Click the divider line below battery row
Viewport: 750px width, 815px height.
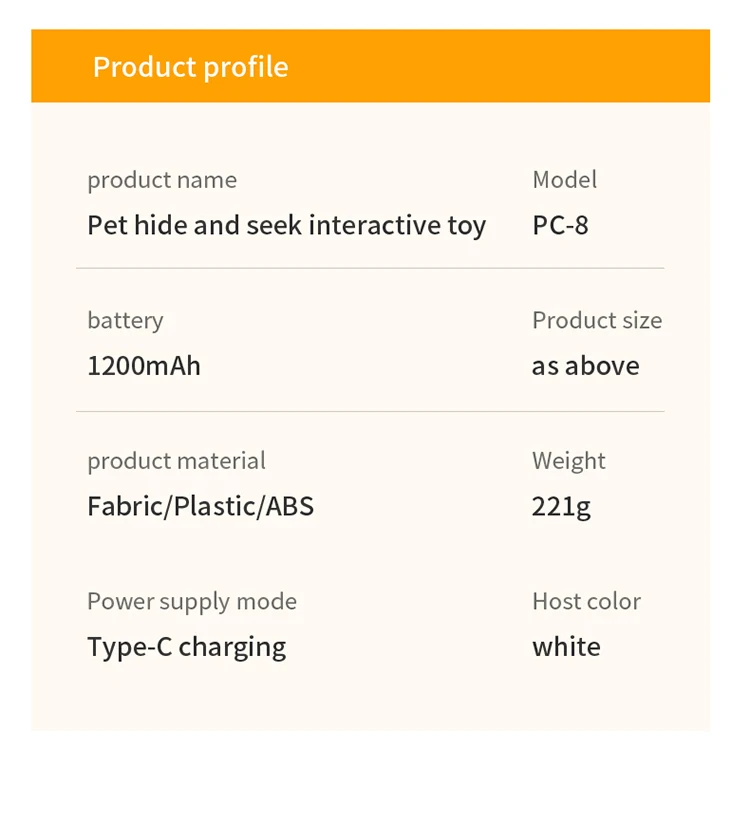pyautogui.click(x=370, y=411)
